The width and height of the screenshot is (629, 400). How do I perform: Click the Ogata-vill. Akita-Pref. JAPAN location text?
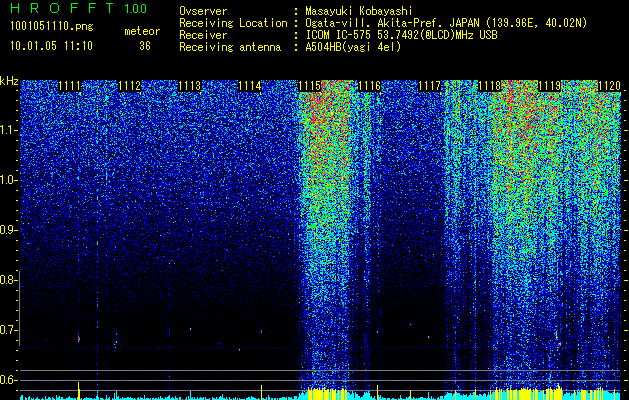[x=446, y=23]
